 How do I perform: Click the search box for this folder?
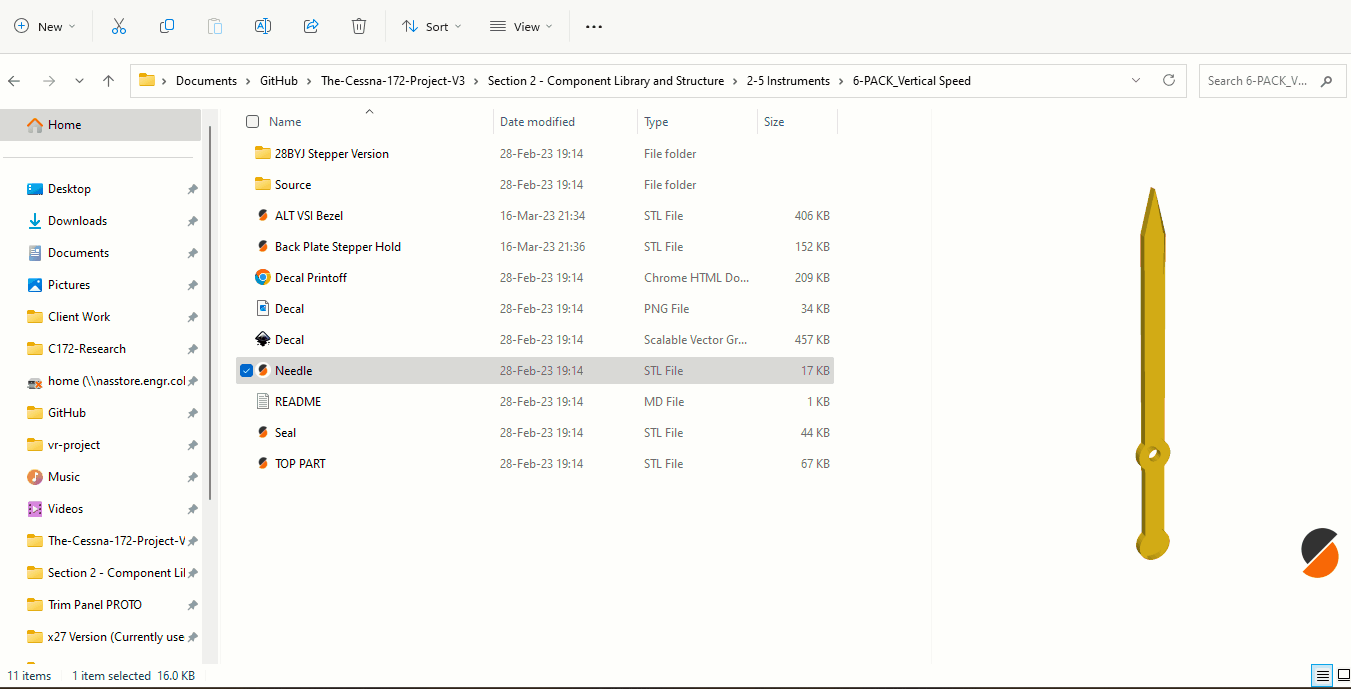(x=1258, y=81)
